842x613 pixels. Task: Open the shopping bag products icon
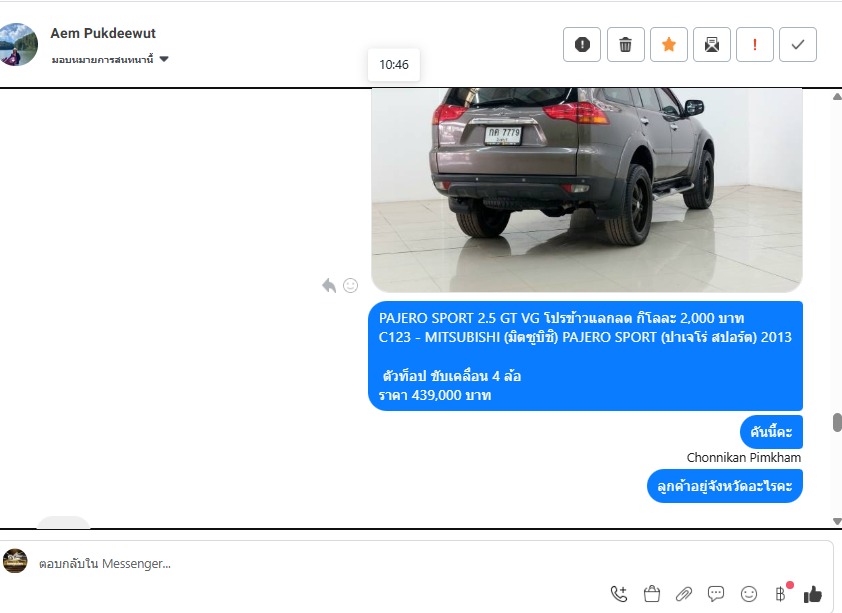(x=651, y=594)
